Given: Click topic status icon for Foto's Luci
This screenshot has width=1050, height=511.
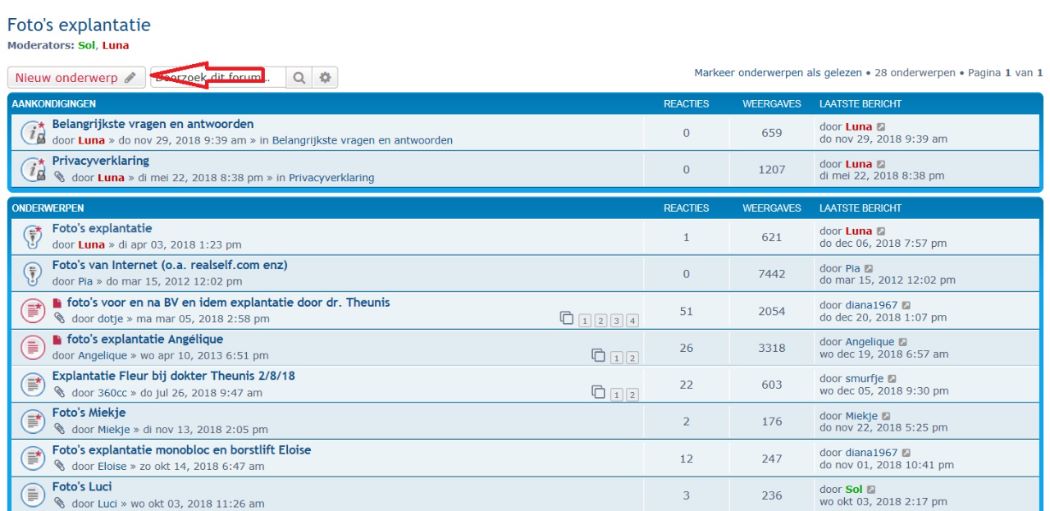Looking at the screenshot, I should click(31, 494).
